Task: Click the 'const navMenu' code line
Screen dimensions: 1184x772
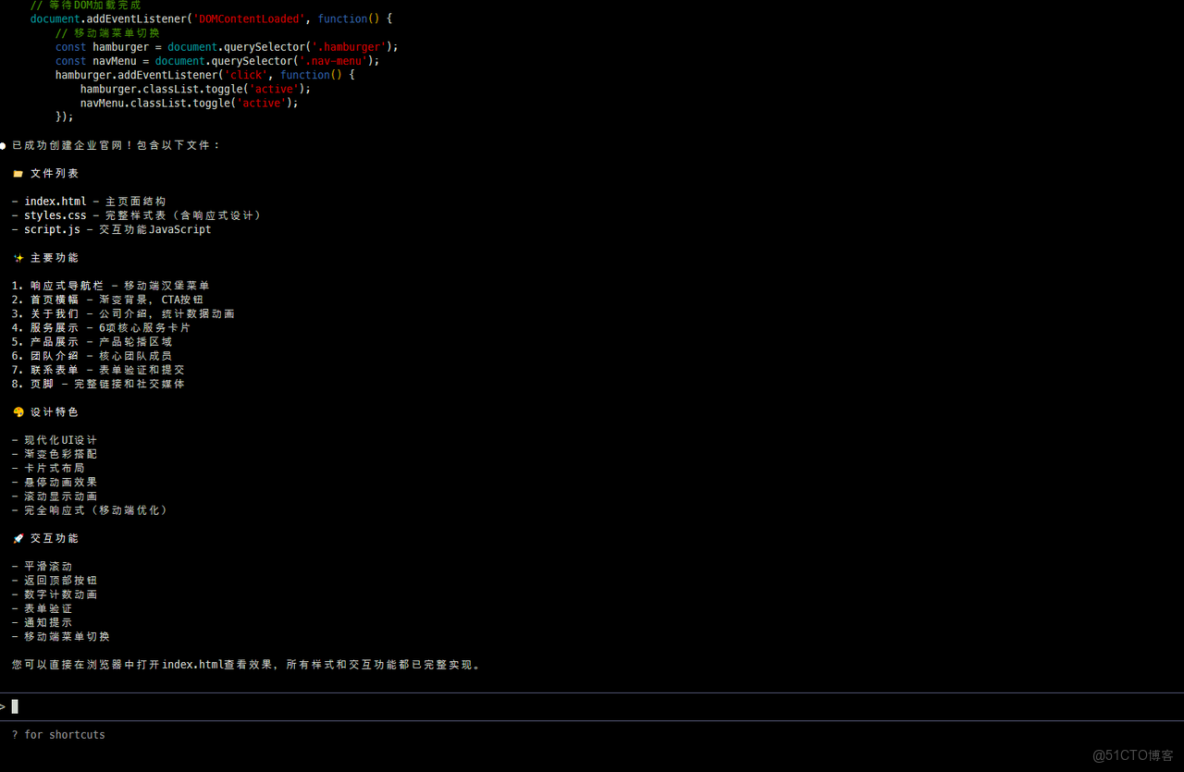Action: click(217, 61)
